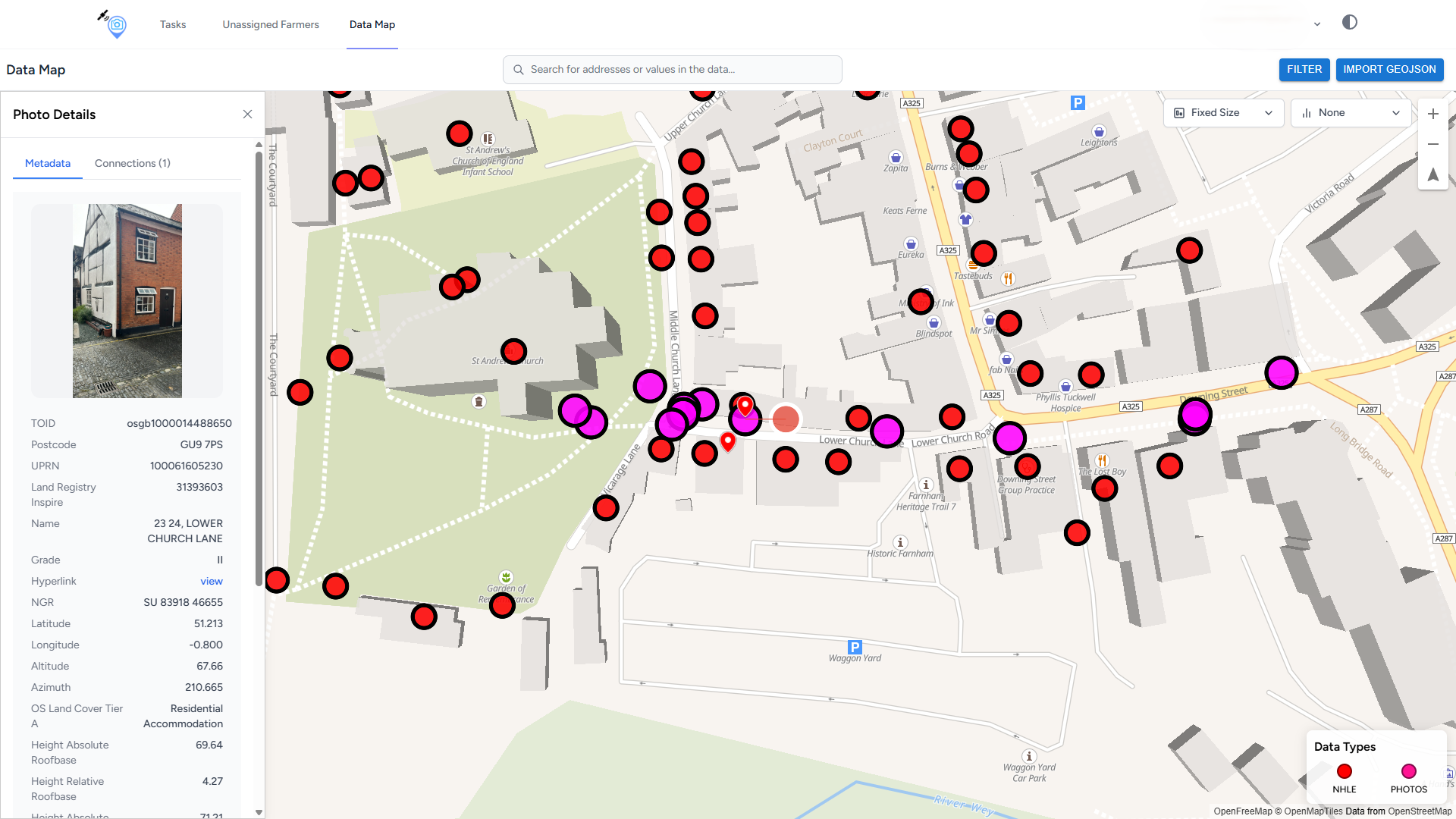Click the app logo icon

[114, 24]
